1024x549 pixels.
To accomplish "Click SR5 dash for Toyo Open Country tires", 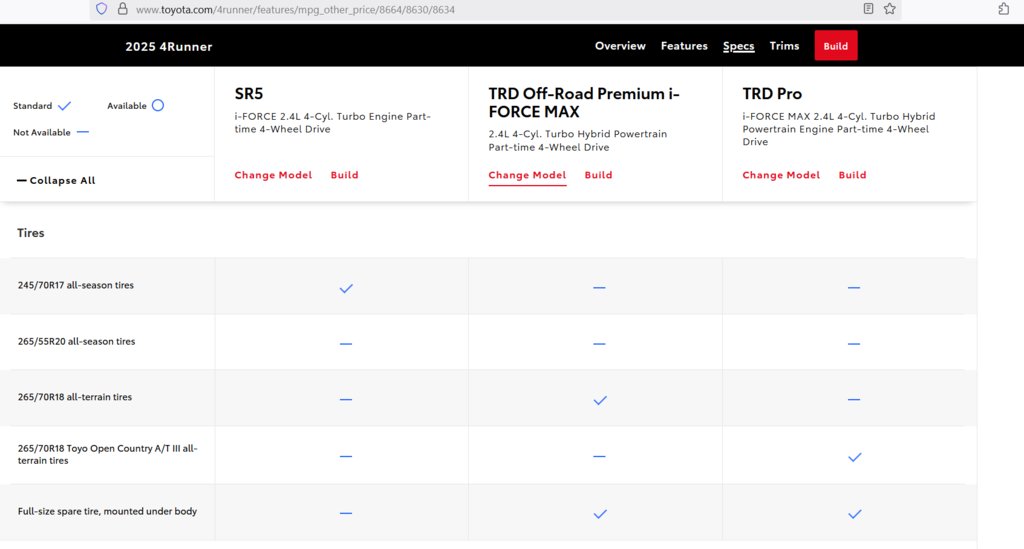I will (345, 456).
